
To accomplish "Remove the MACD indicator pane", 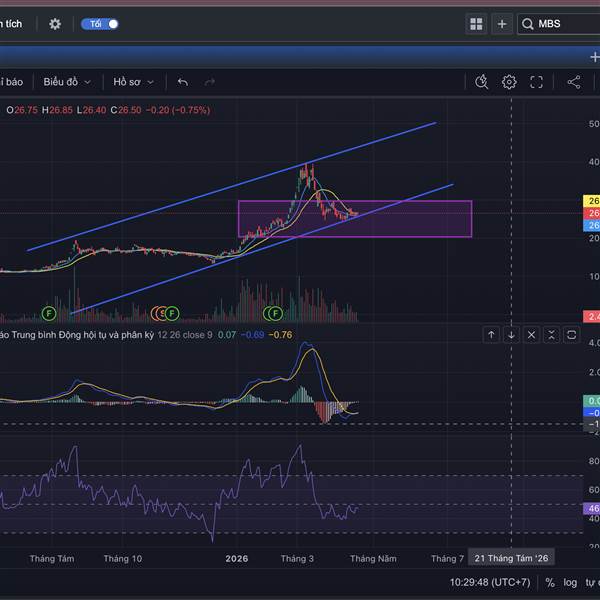I will 531,335.
